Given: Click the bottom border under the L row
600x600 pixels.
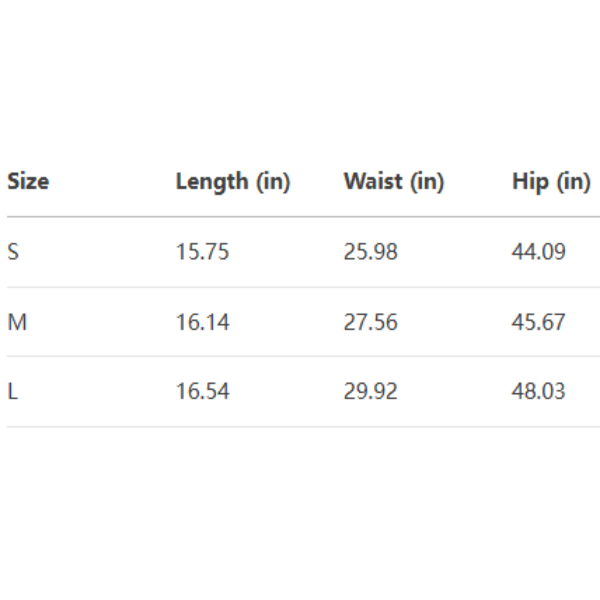Looking at the screenshot, I should coord(300,427).
